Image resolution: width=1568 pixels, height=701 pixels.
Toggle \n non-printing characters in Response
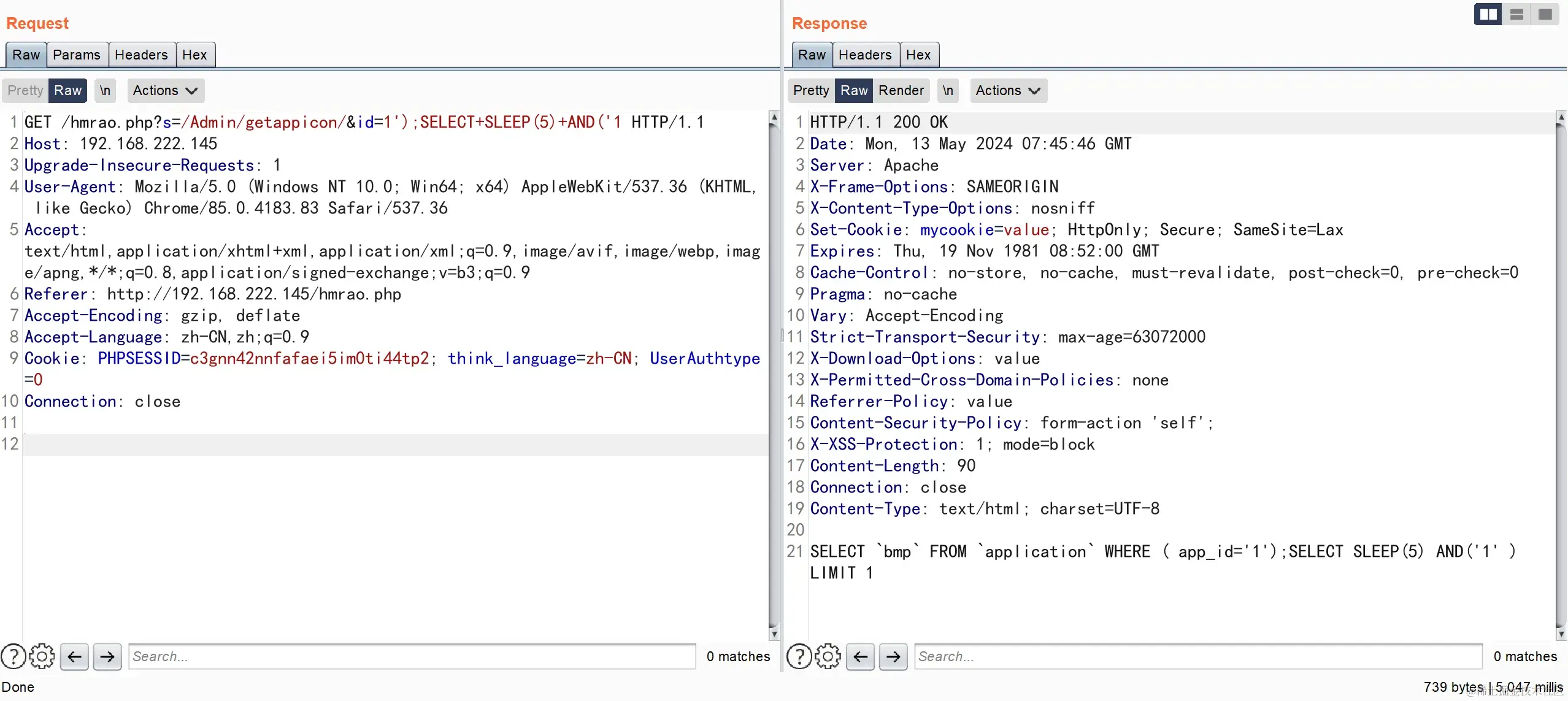(x=948, y=90)
